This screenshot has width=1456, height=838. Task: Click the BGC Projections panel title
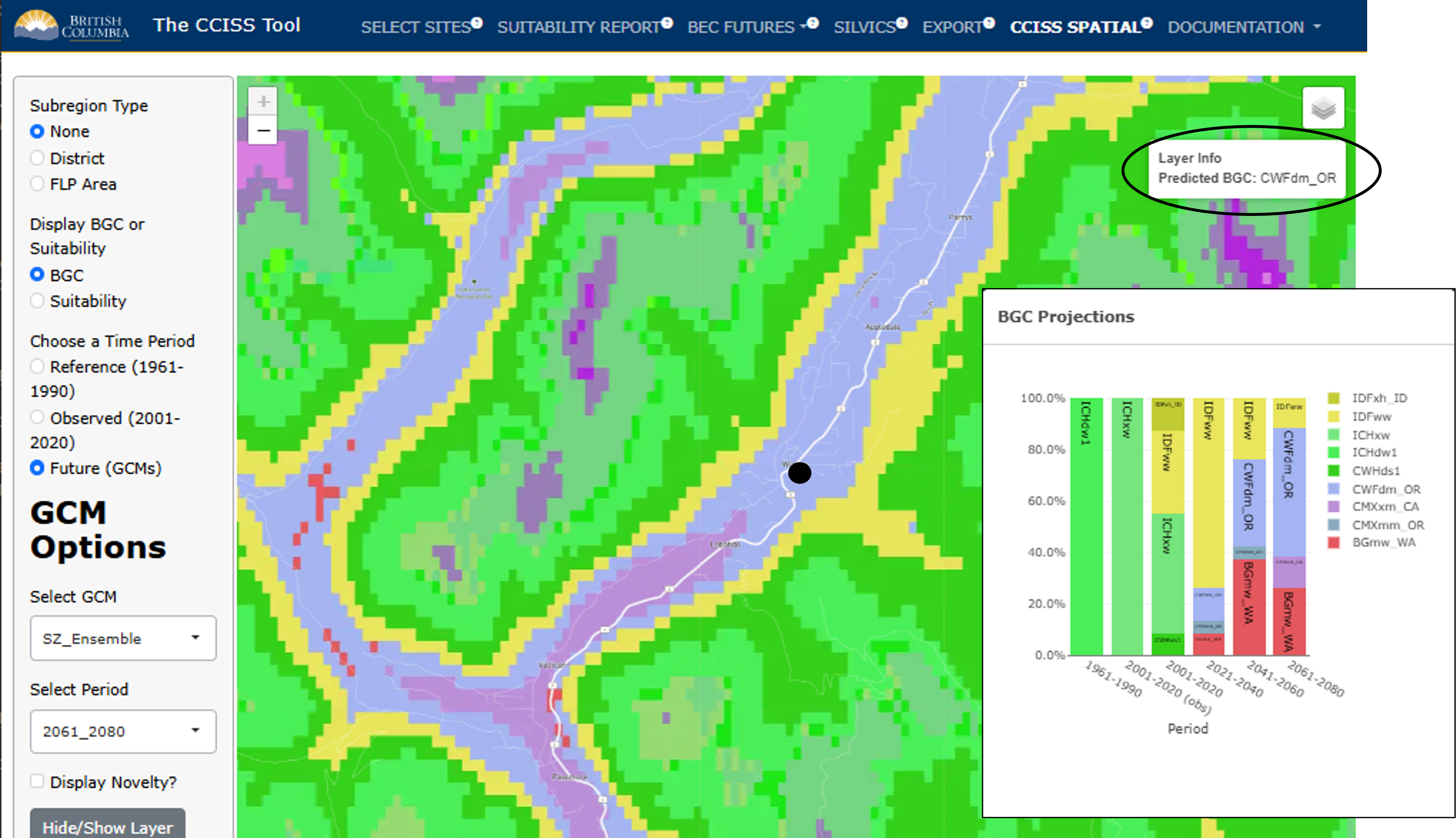(x=1065, y=316)
